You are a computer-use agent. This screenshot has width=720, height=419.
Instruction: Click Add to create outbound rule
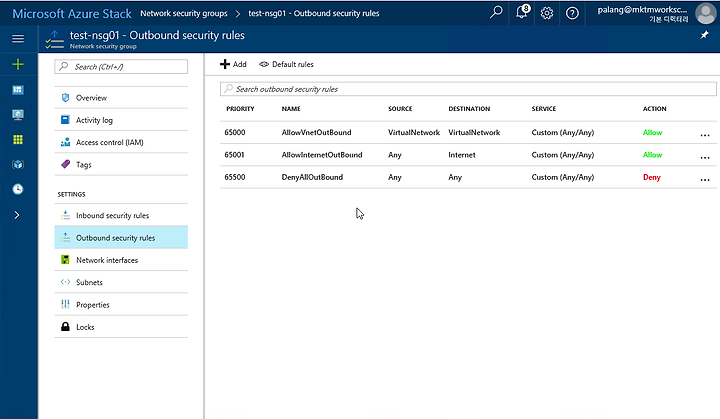pyautogui.click(x=233, y=64)
